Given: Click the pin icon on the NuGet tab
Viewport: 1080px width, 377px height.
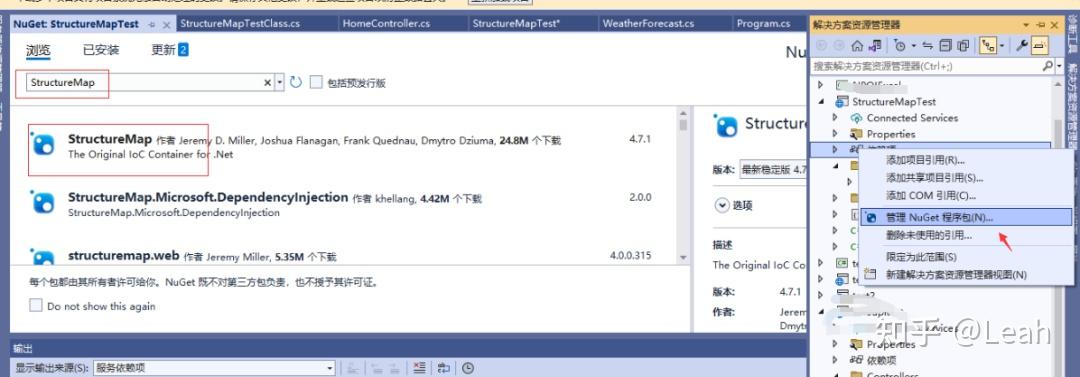Looking at the screenshot, I should click(152, 24).
